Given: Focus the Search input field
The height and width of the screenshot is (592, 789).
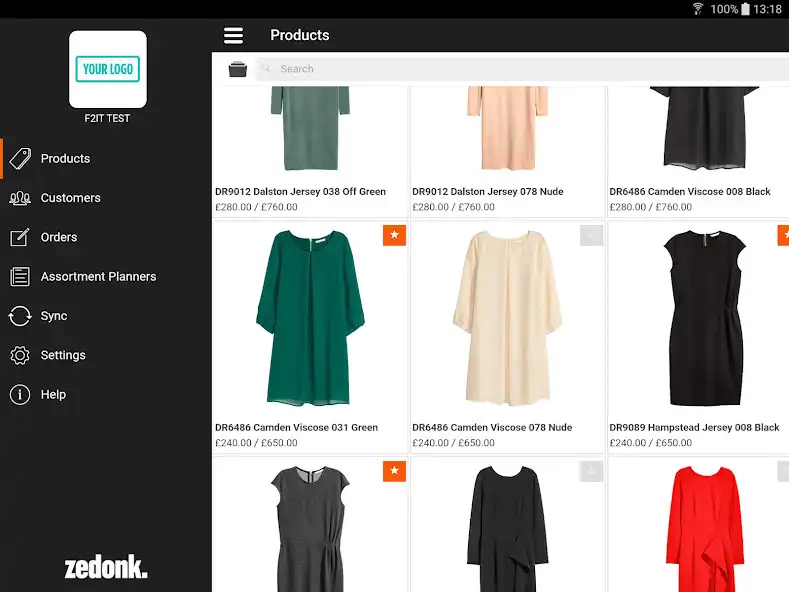Looking at the screenshot, I should [x=523, y=69].
